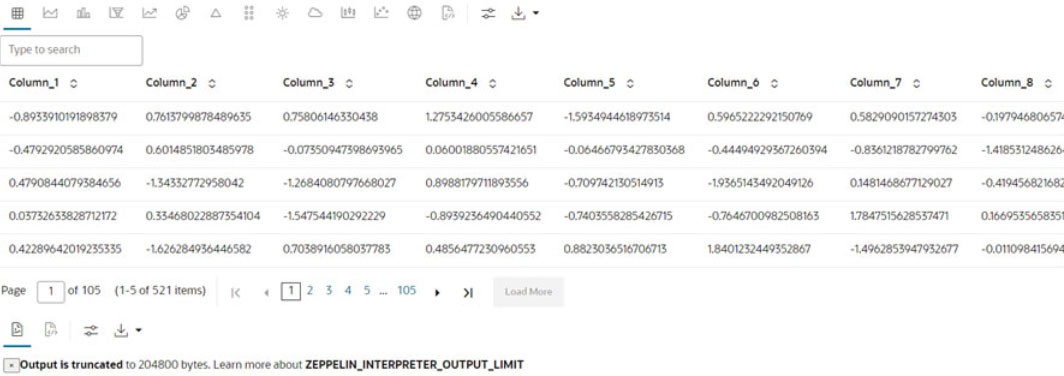Sort by Column_1
The image size is (1064, 376).
[x=73, y=83]
